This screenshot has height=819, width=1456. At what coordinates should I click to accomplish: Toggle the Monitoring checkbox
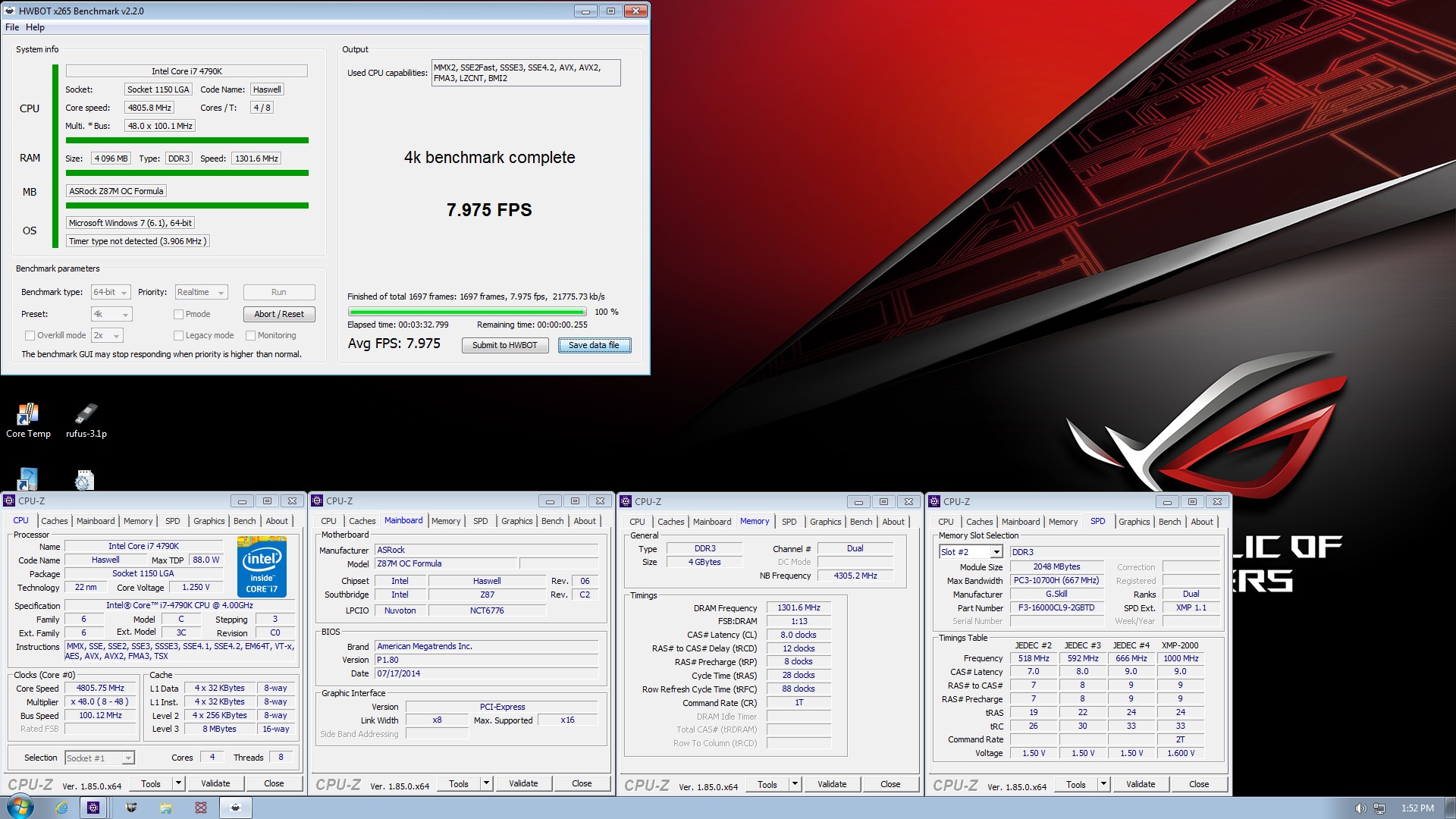[x=250, y=335]
